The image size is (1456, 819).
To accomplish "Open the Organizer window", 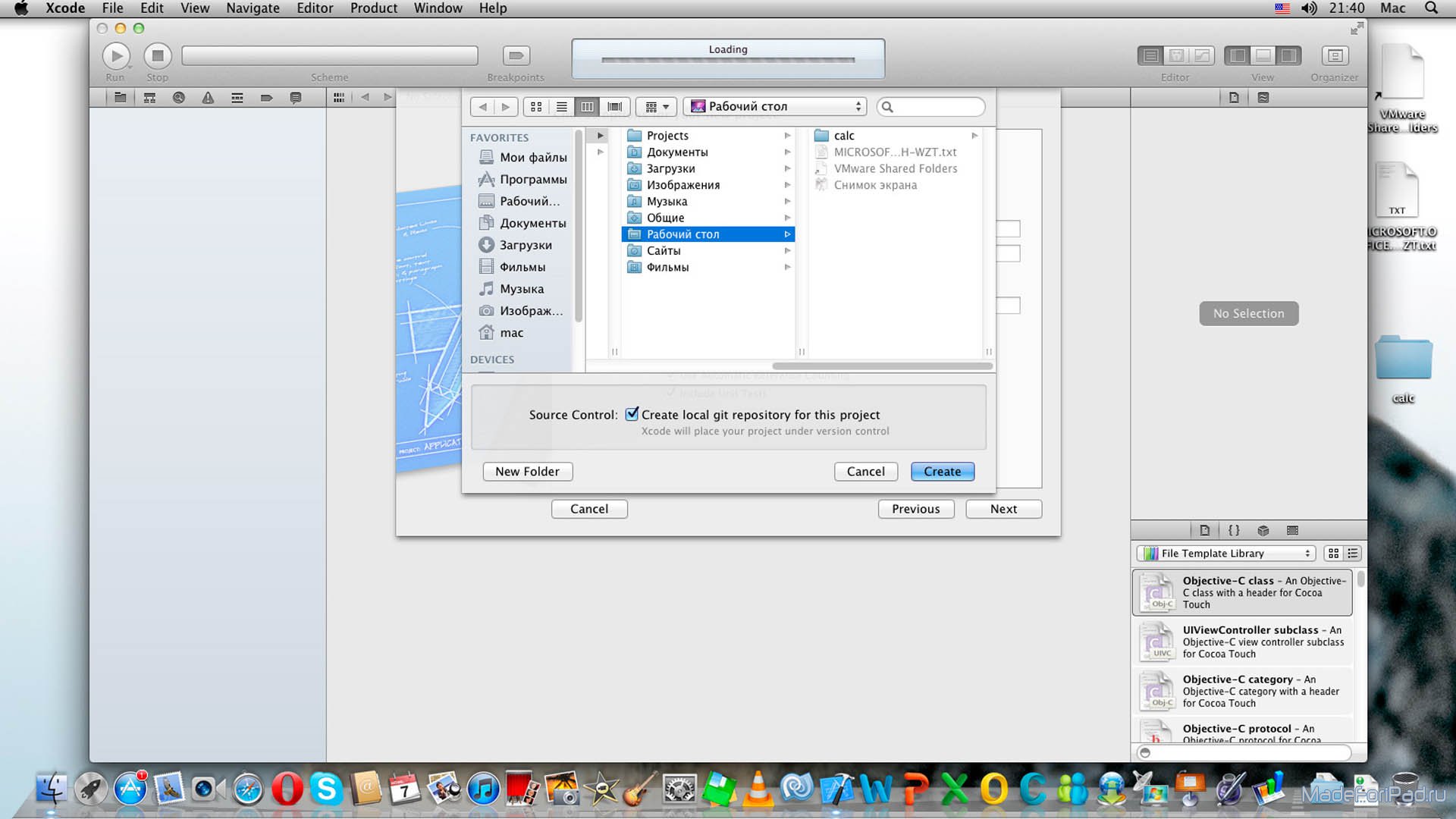I will coord(1335,55).
